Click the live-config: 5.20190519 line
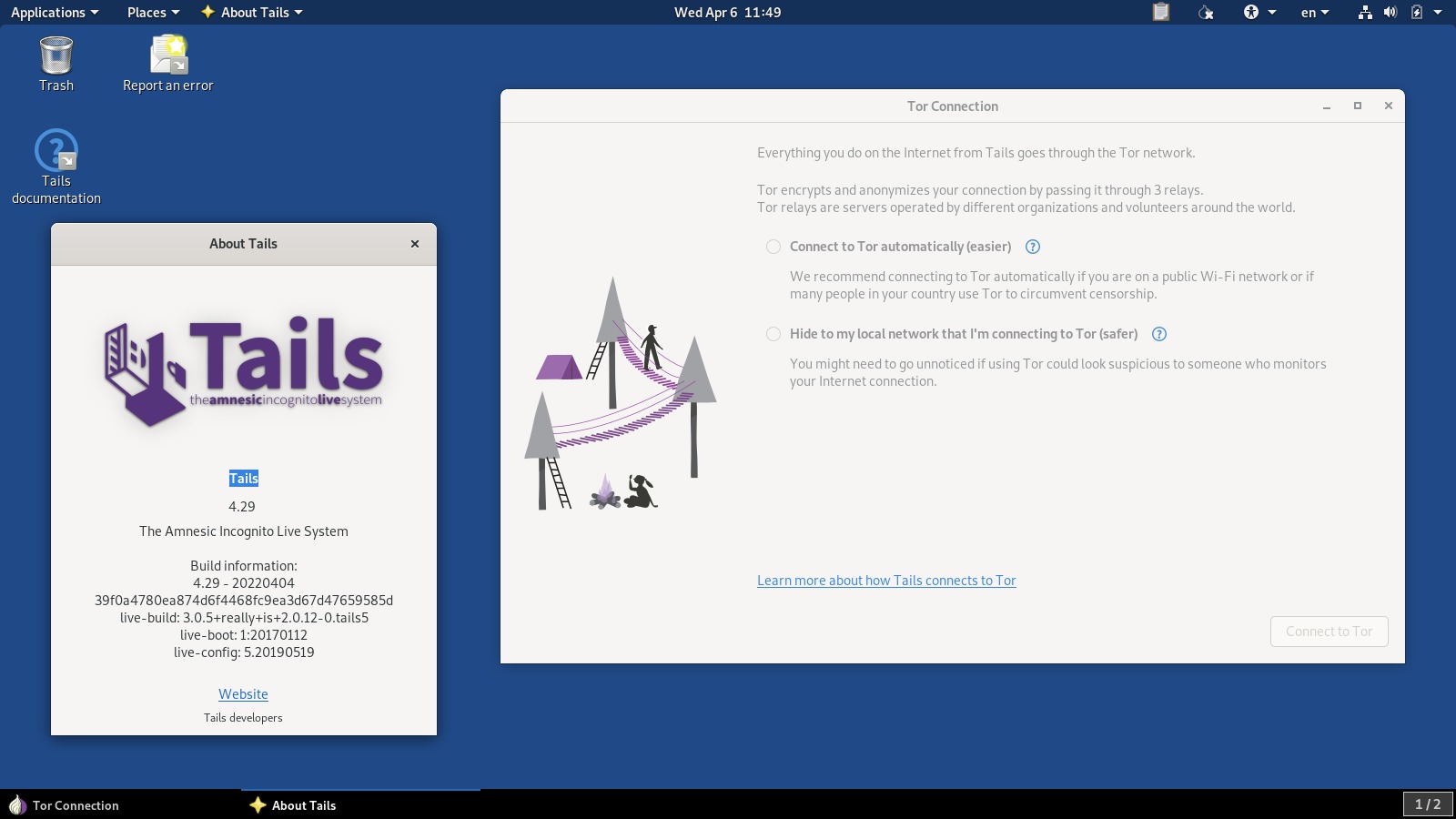The image size is (1456, 819). pyautogui.click(x=244, y=652)
